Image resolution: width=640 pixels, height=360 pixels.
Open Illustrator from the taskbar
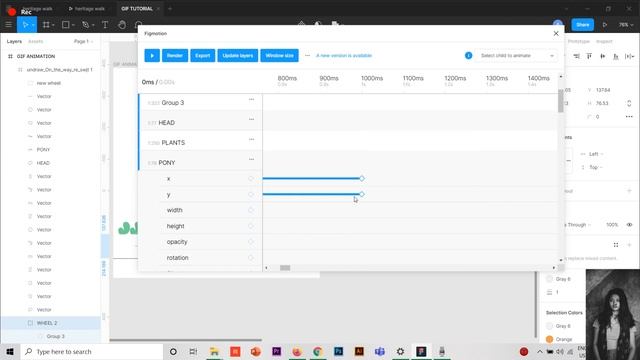359,351
